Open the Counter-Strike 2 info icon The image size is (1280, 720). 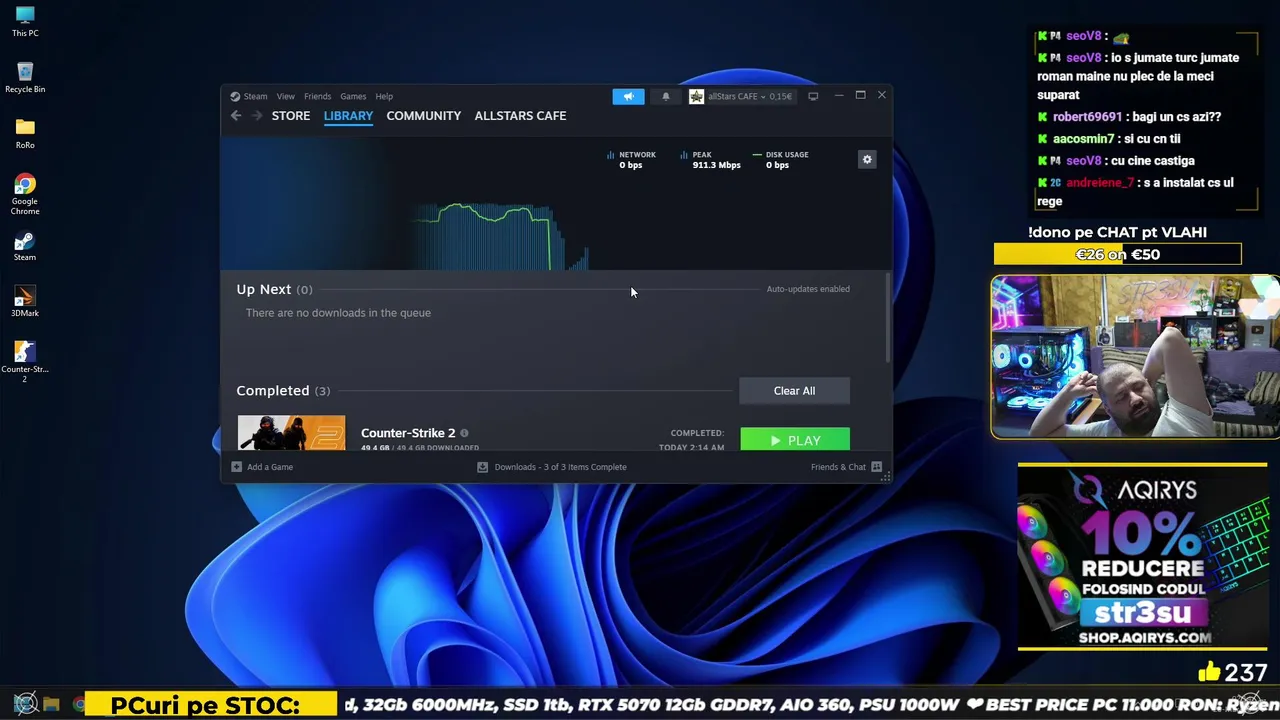(464, 433)
